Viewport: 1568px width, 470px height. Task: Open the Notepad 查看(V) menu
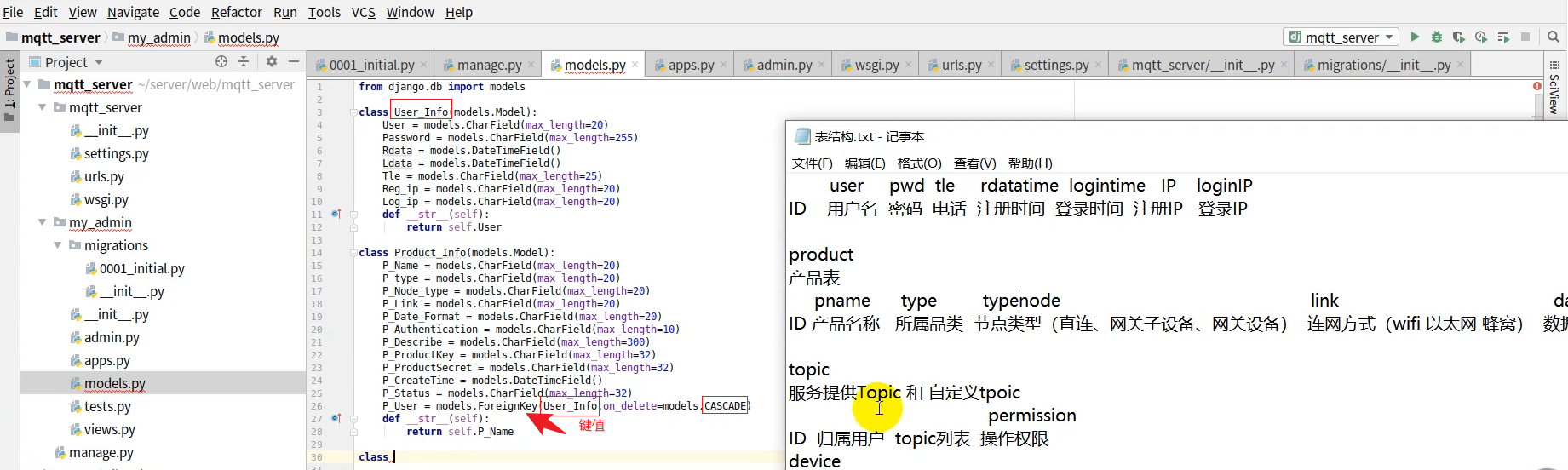974,163
